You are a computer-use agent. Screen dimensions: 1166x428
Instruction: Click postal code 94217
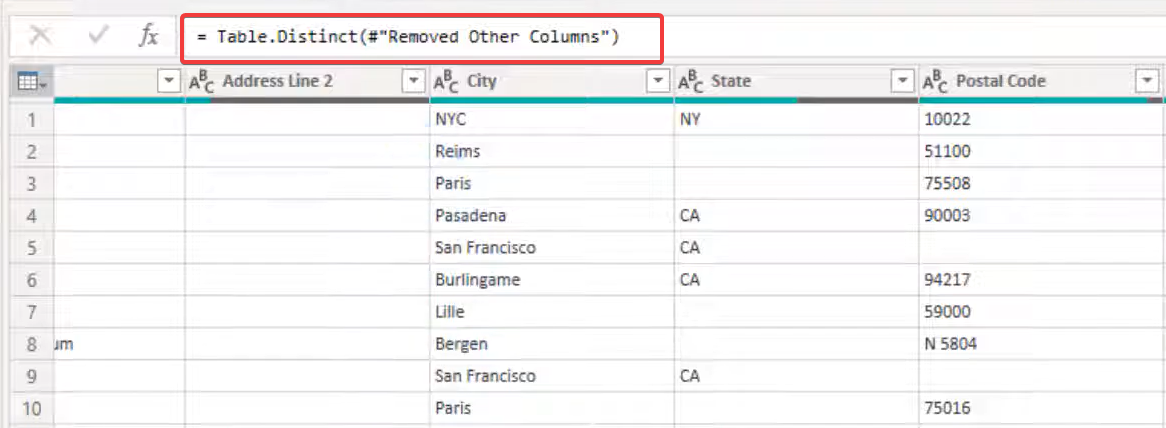pos(1042,280)
